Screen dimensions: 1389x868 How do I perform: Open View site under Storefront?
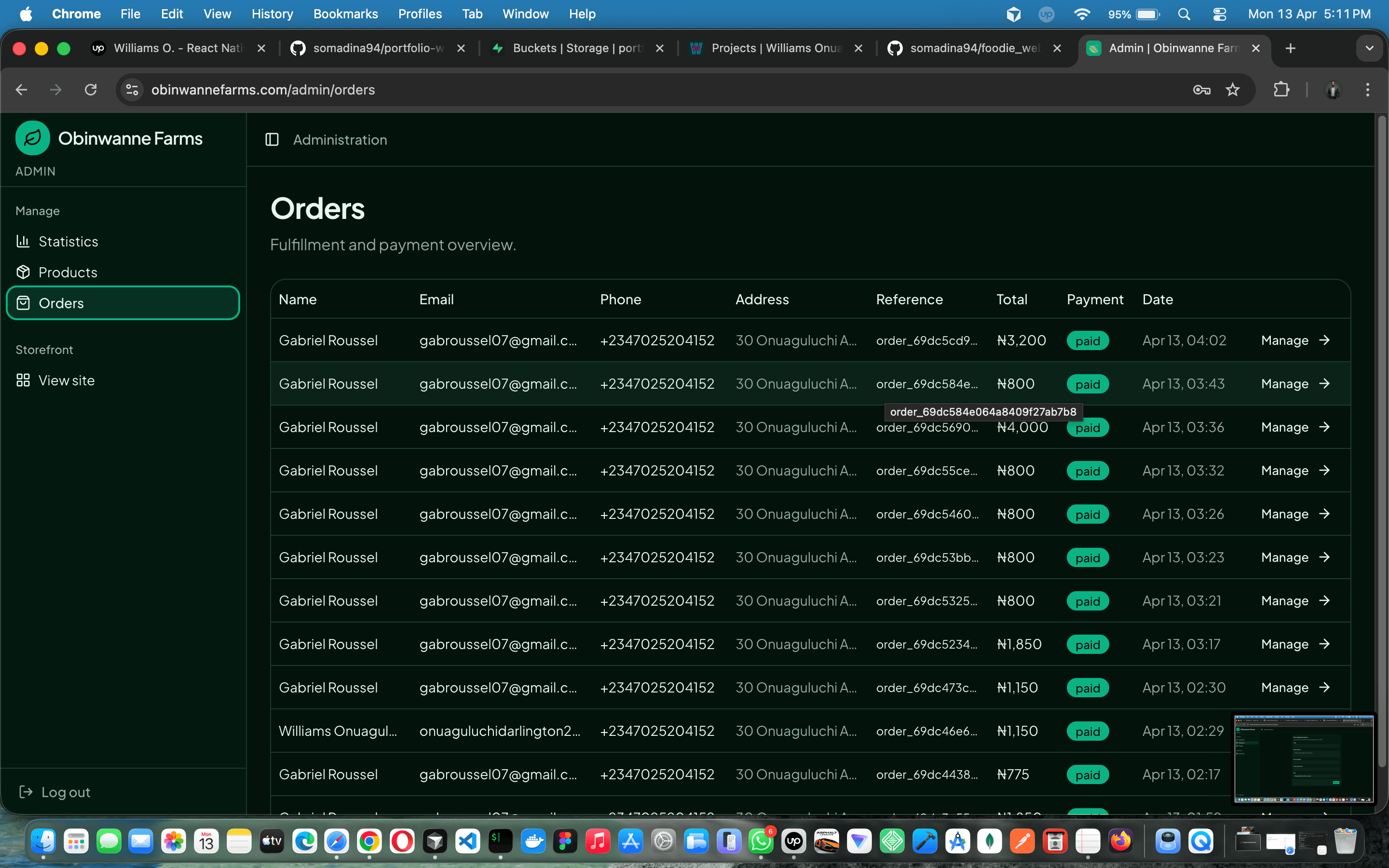coord(66,380)
